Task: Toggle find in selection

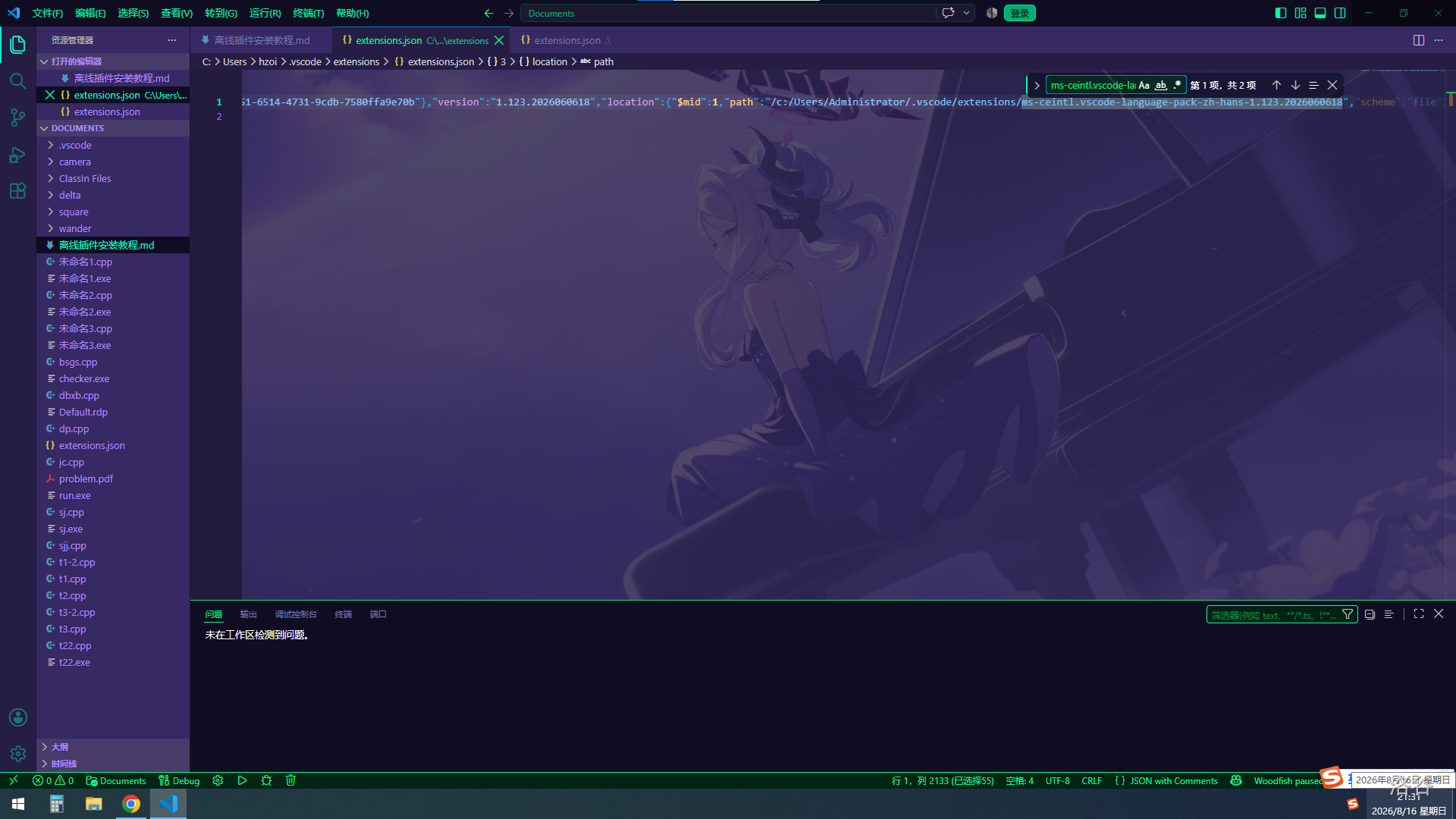Action: click(x=1313, y=85)
